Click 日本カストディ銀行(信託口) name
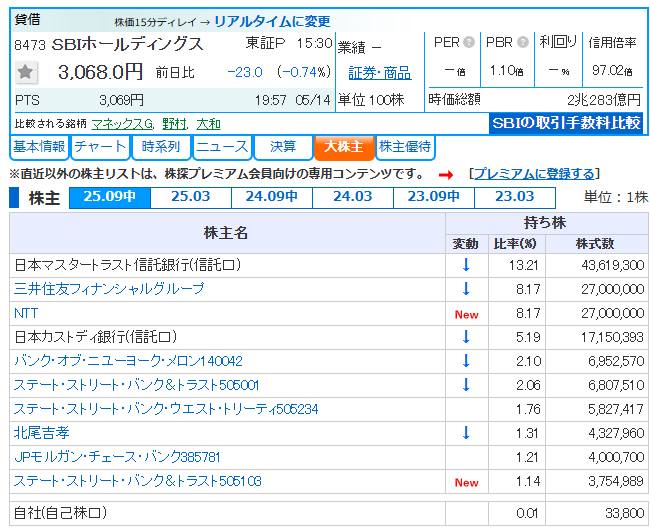Image resolution: width=650 pixels, height=528 pixels. coord(96,337)
